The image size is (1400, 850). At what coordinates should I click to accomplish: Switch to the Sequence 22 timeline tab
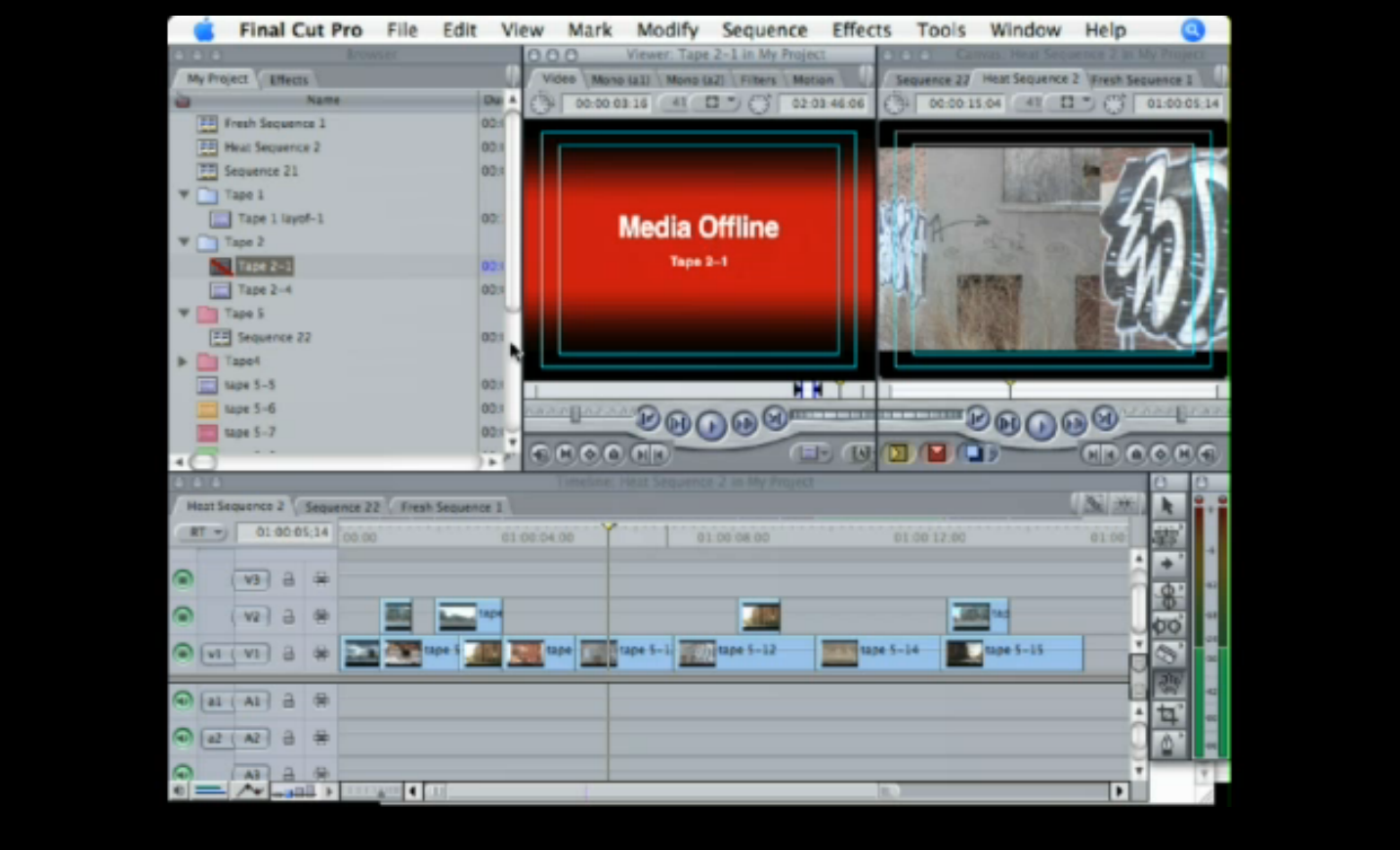(x=342, y=507)
